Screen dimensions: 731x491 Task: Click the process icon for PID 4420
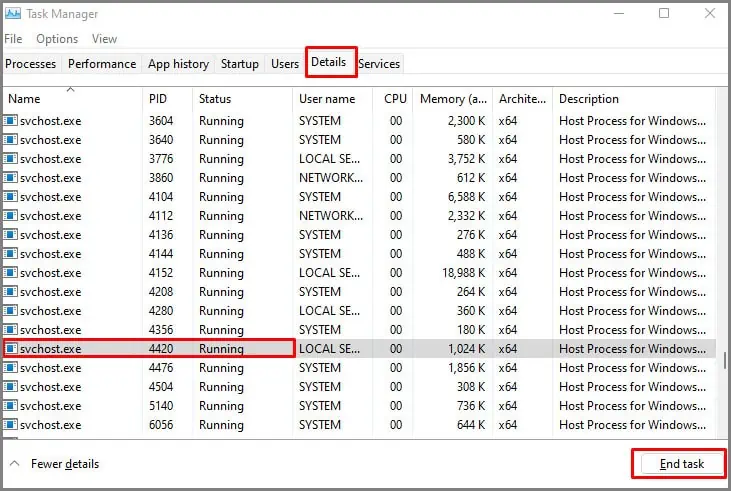coord(10,348)
